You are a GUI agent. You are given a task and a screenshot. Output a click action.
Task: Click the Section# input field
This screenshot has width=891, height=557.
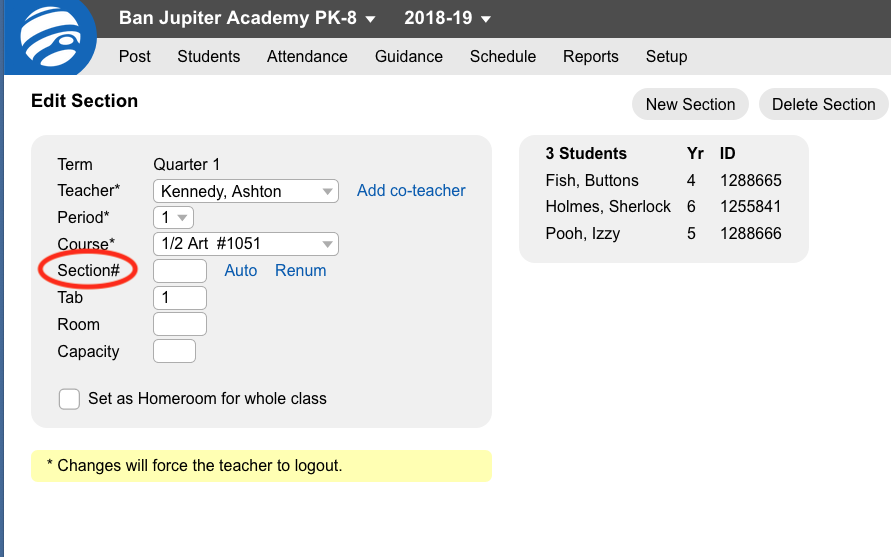click(x=180, y=271)
